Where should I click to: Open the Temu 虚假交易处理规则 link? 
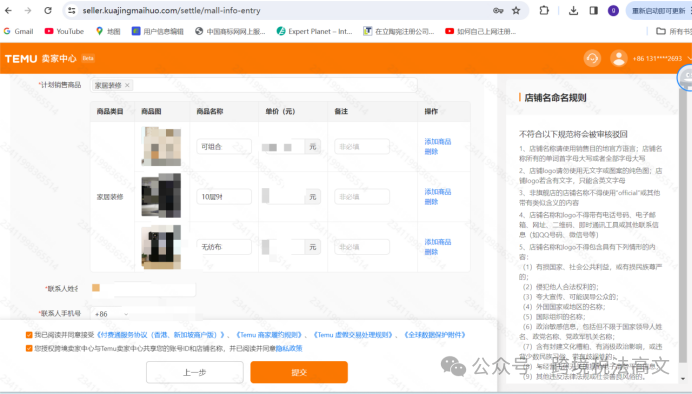coord(354,335)
